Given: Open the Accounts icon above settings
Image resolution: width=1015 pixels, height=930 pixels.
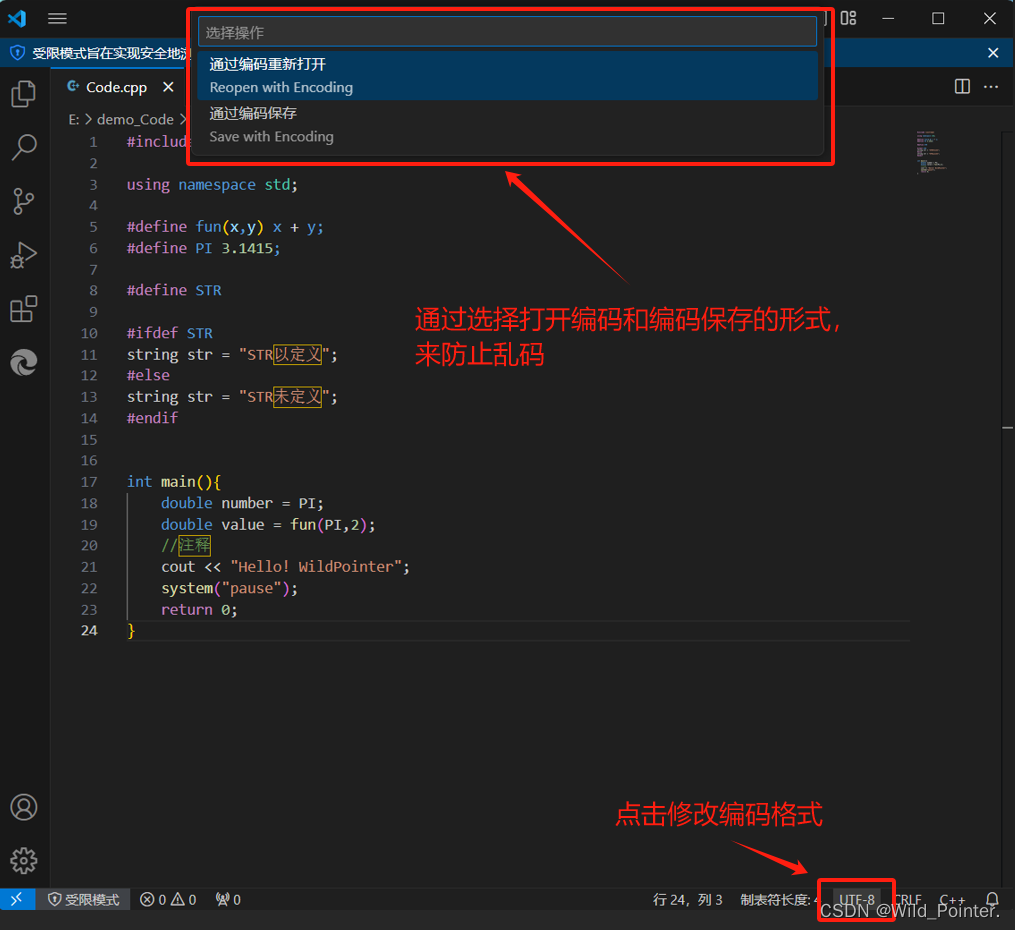Looking at the screenshot, I should pyautogui.click(x=24, y=807).
